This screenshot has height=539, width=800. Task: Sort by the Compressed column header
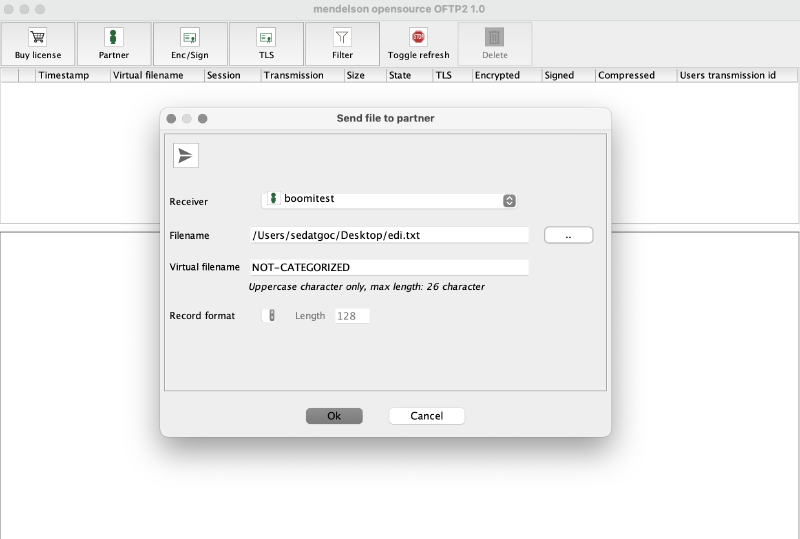(x=636, y=76)
